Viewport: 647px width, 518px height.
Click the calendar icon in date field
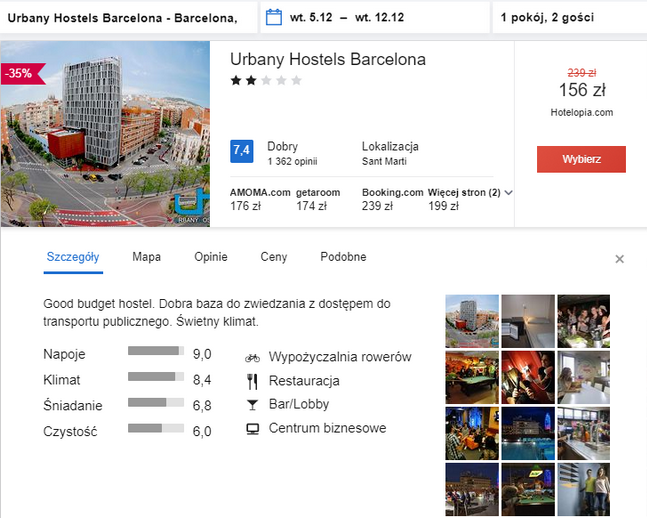tap(273, 17)
